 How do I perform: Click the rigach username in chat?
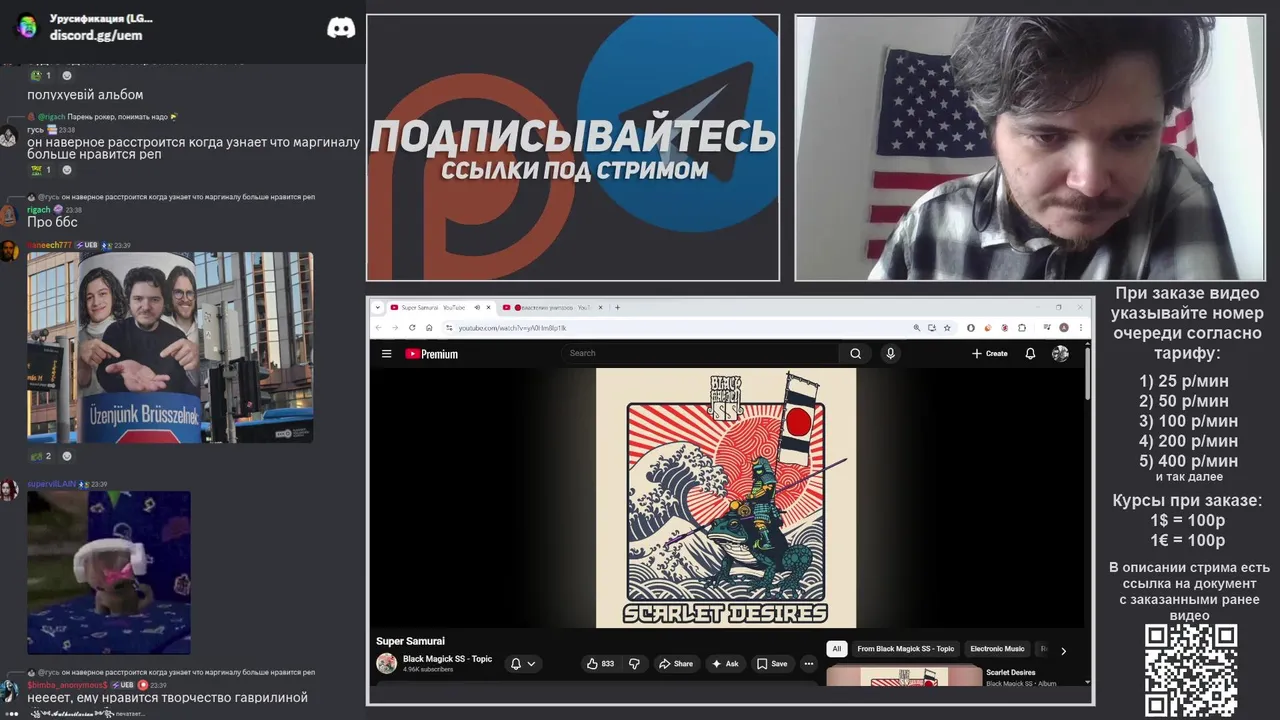click(39, 210)
